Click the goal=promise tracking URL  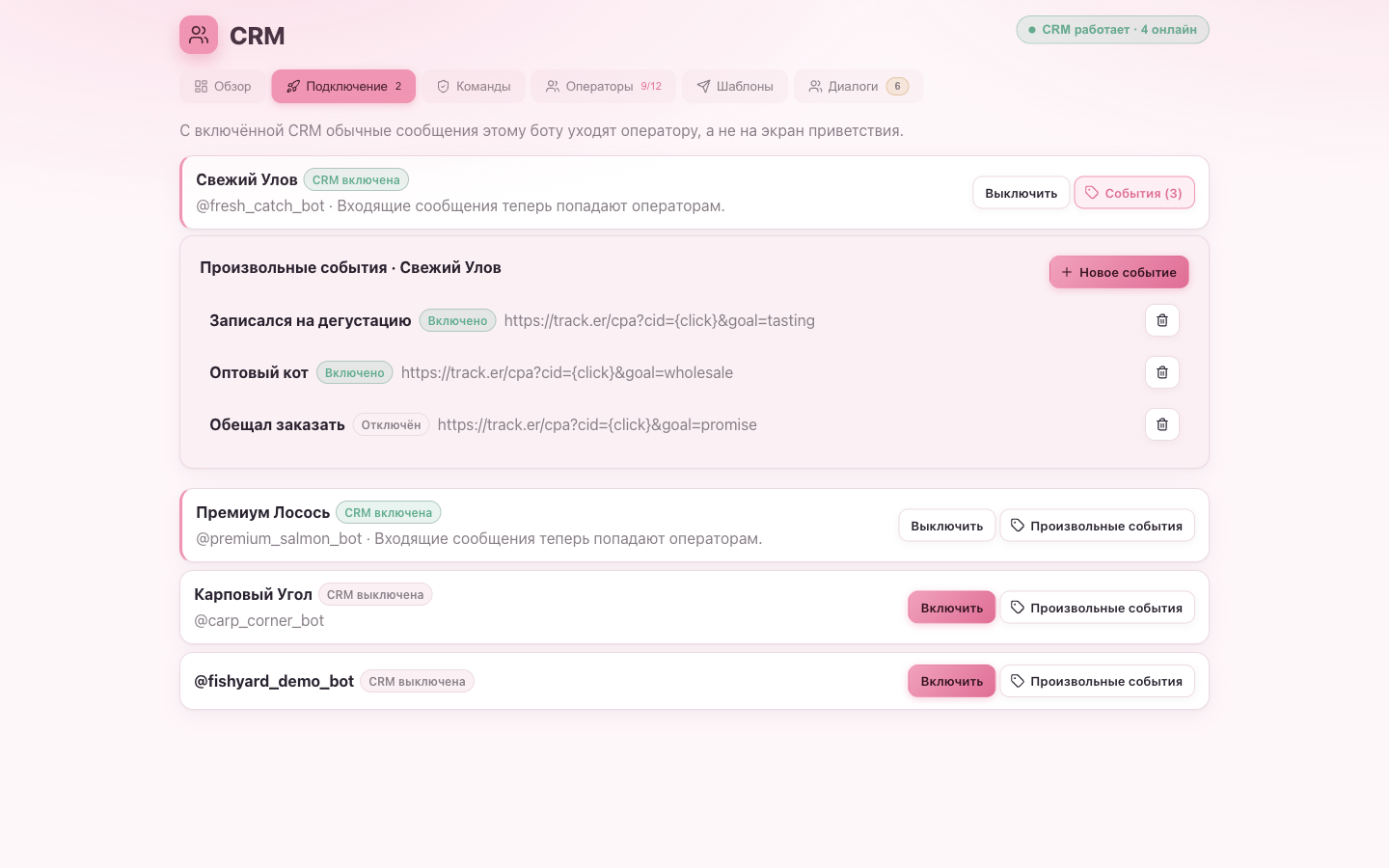coord(597,424)
